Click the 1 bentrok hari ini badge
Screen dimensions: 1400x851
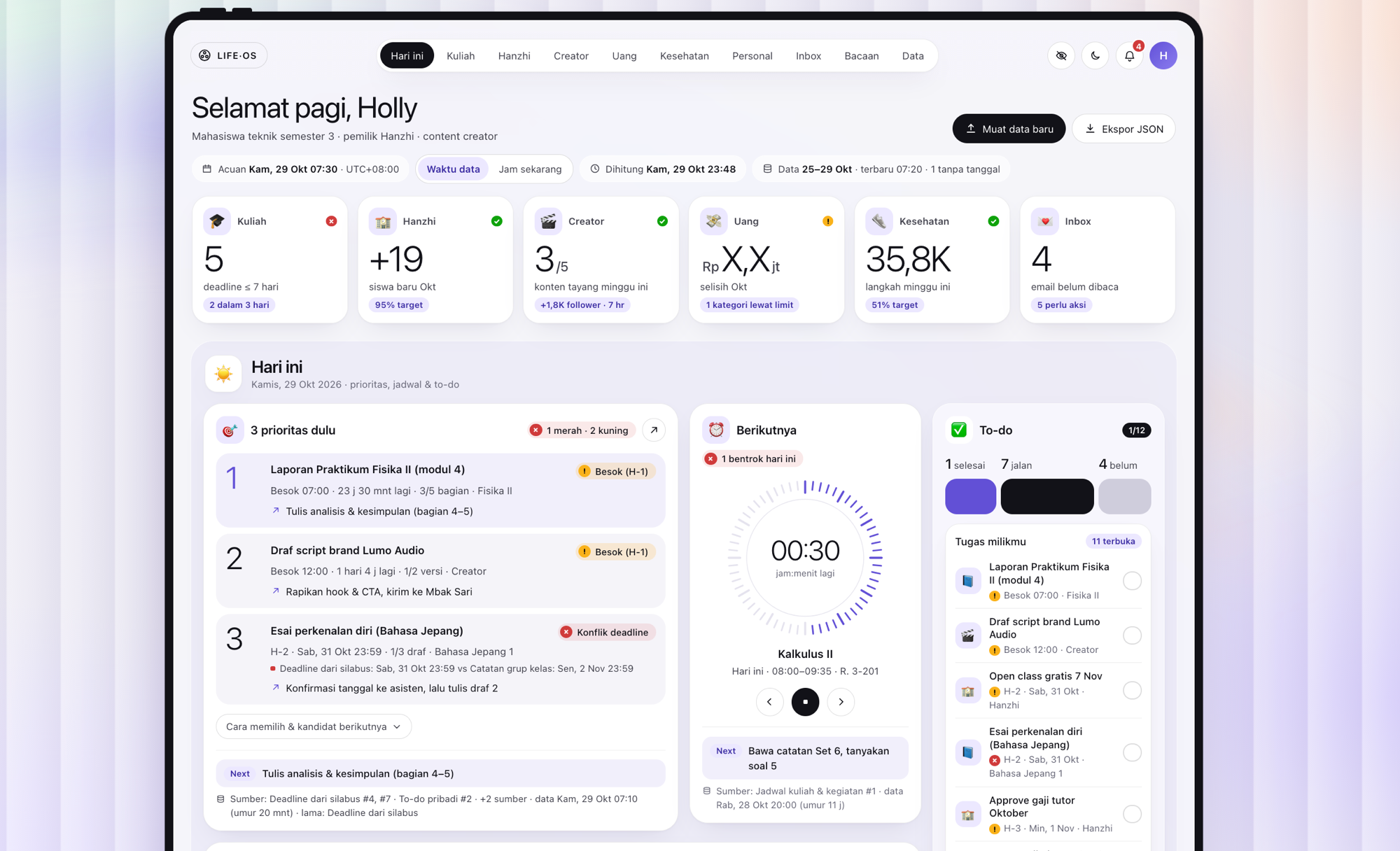[752, 459]
